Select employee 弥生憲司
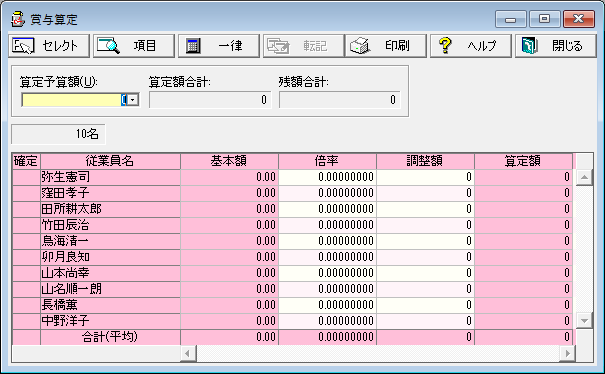The image size is (605, 374). pos(110,177)
